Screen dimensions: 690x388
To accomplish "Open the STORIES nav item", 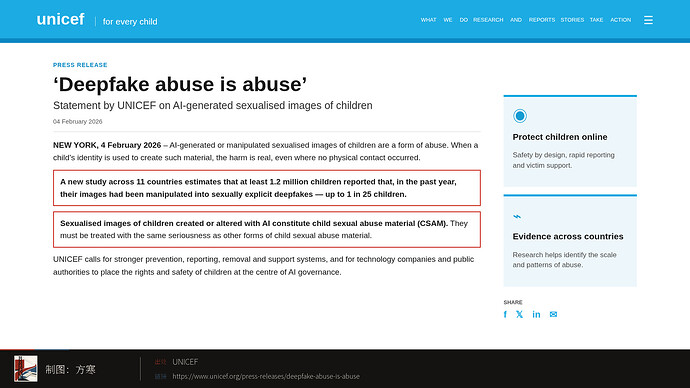I will tap(572, 20).
